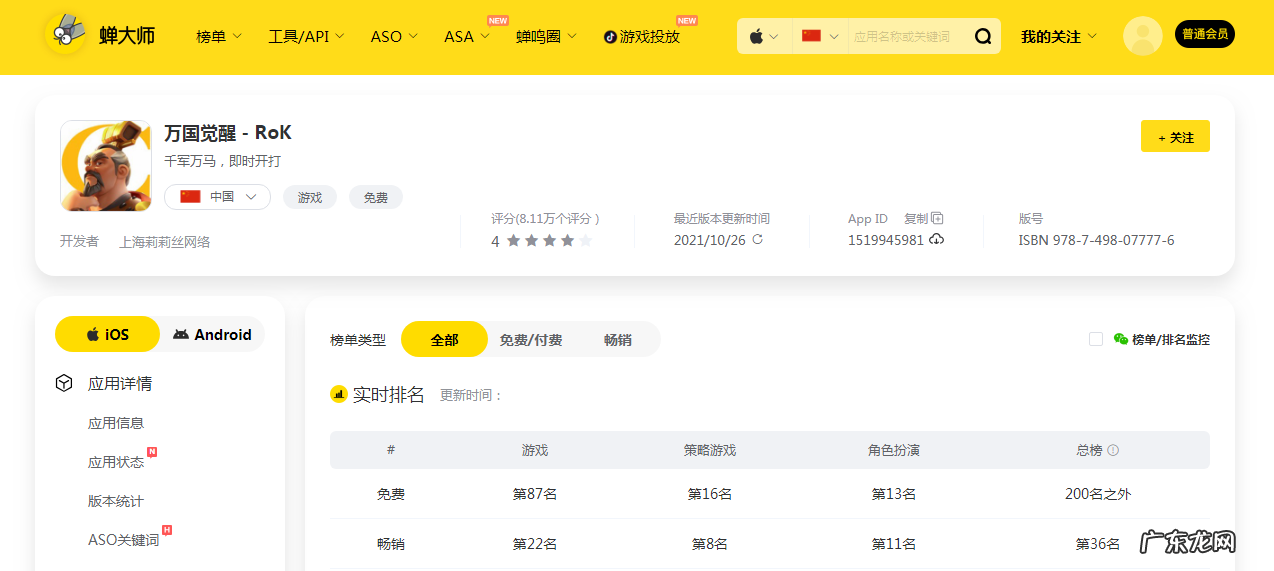
Task: Click the TikTok icon in 游戏投放
Action: (610, 37)
